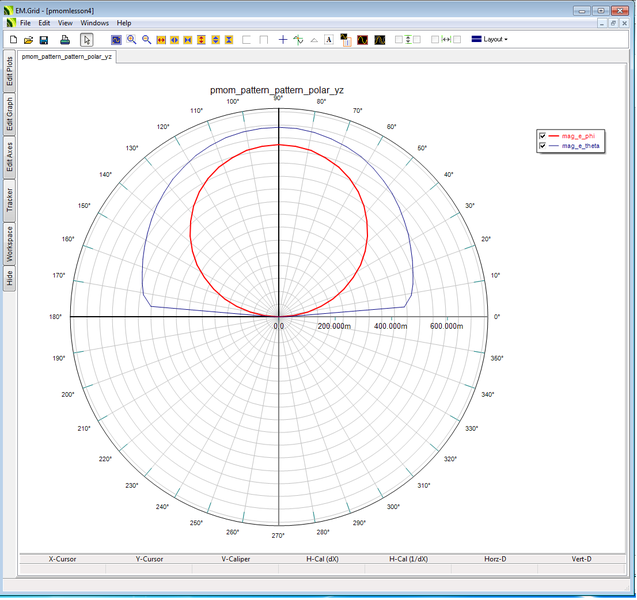Click the red mag_e_phi legend line

[x=556, y=135]
